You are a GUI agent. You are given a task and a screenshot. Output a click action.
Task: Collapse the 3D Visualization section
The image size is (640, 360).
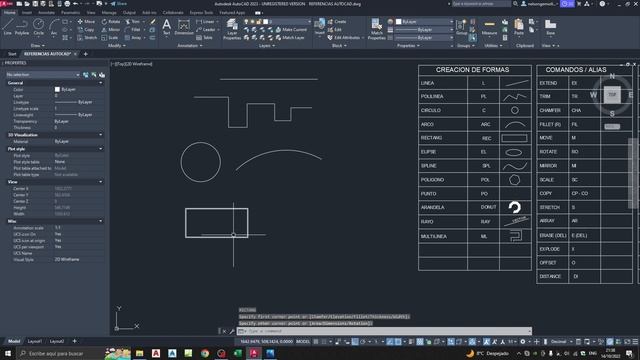[x=101, y=135]
